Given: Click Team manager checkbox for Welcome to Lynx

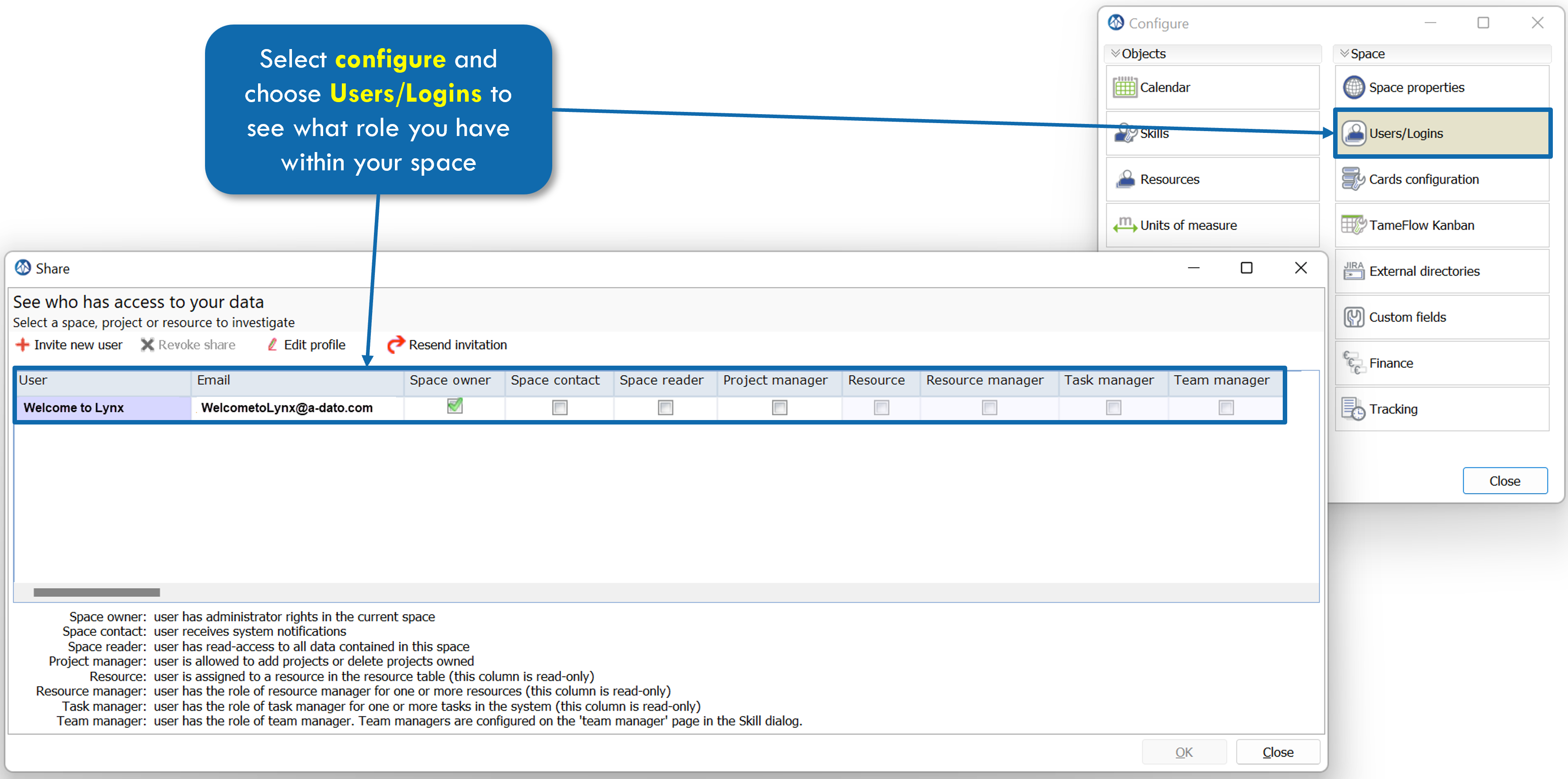Looking at the screenshot, I should click(1226, 408).
